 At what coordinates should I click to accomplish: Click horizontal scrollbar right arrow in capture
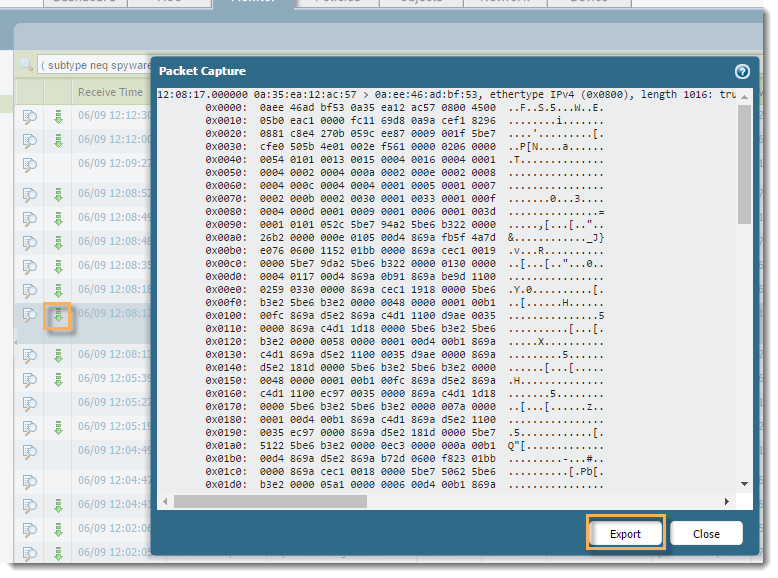pyautogui.click(x=727, y=502)
